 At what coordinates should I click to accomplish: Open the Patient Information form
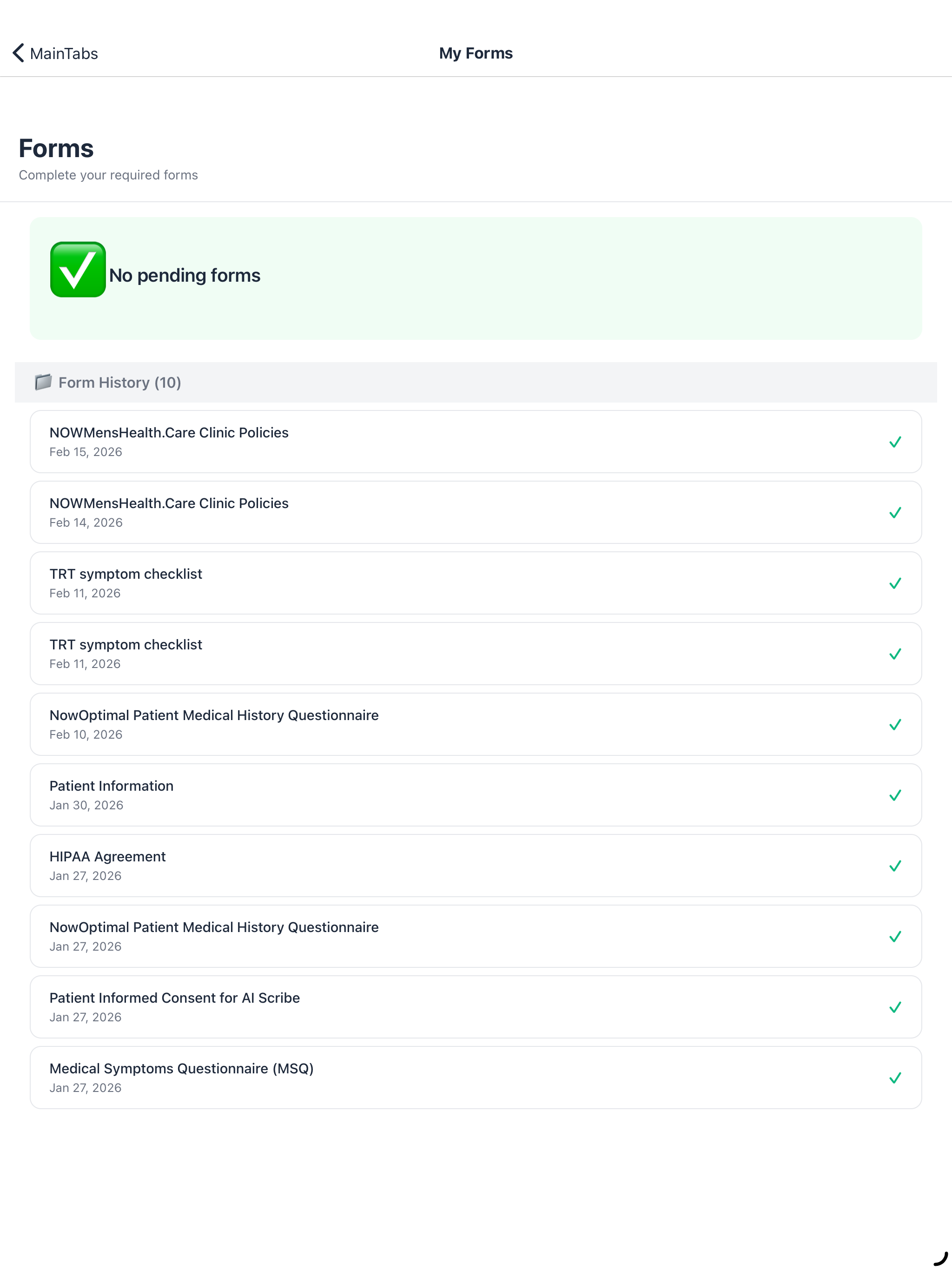point(476,794)
